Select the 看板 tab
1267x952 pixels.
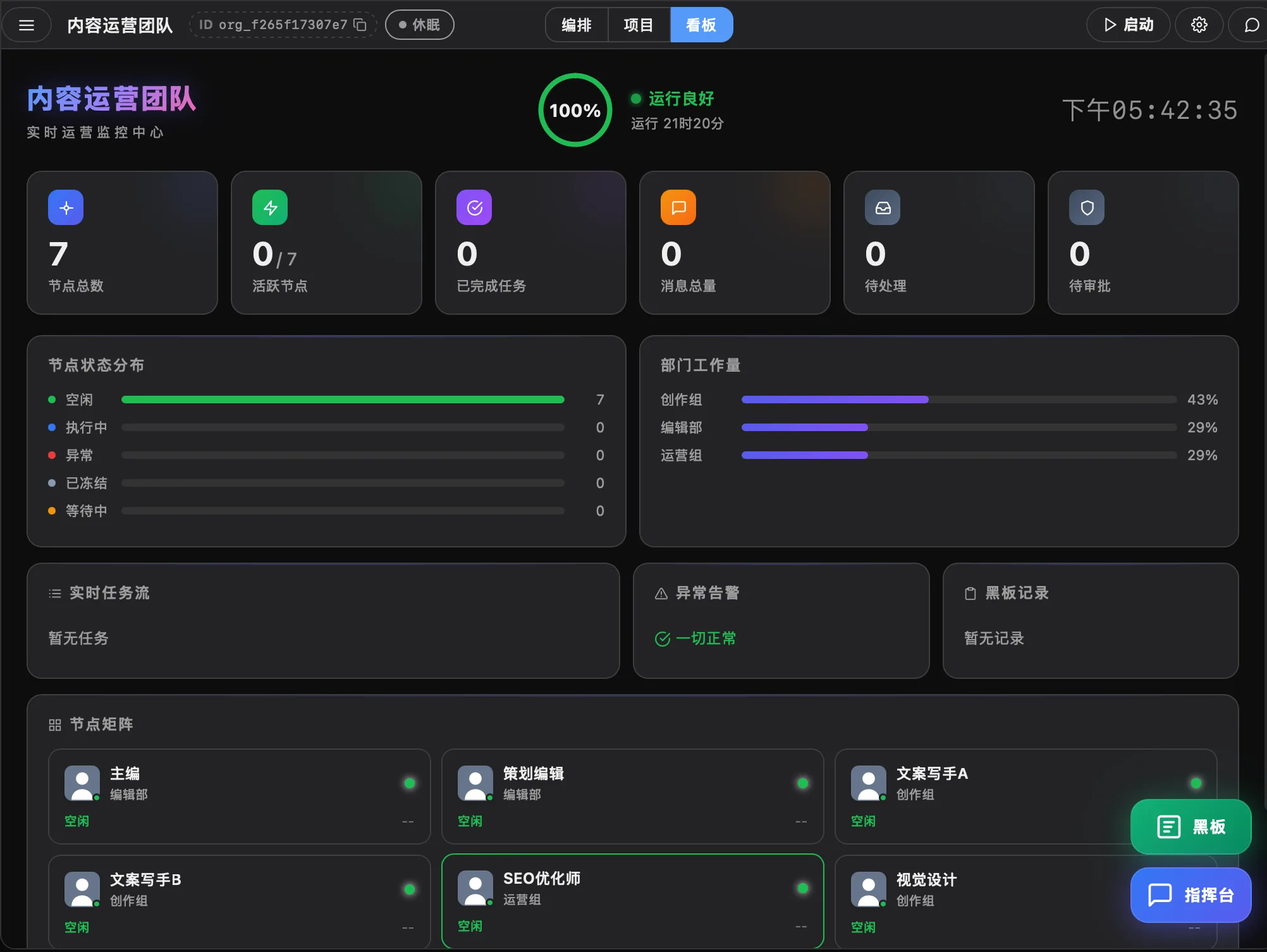701,25
